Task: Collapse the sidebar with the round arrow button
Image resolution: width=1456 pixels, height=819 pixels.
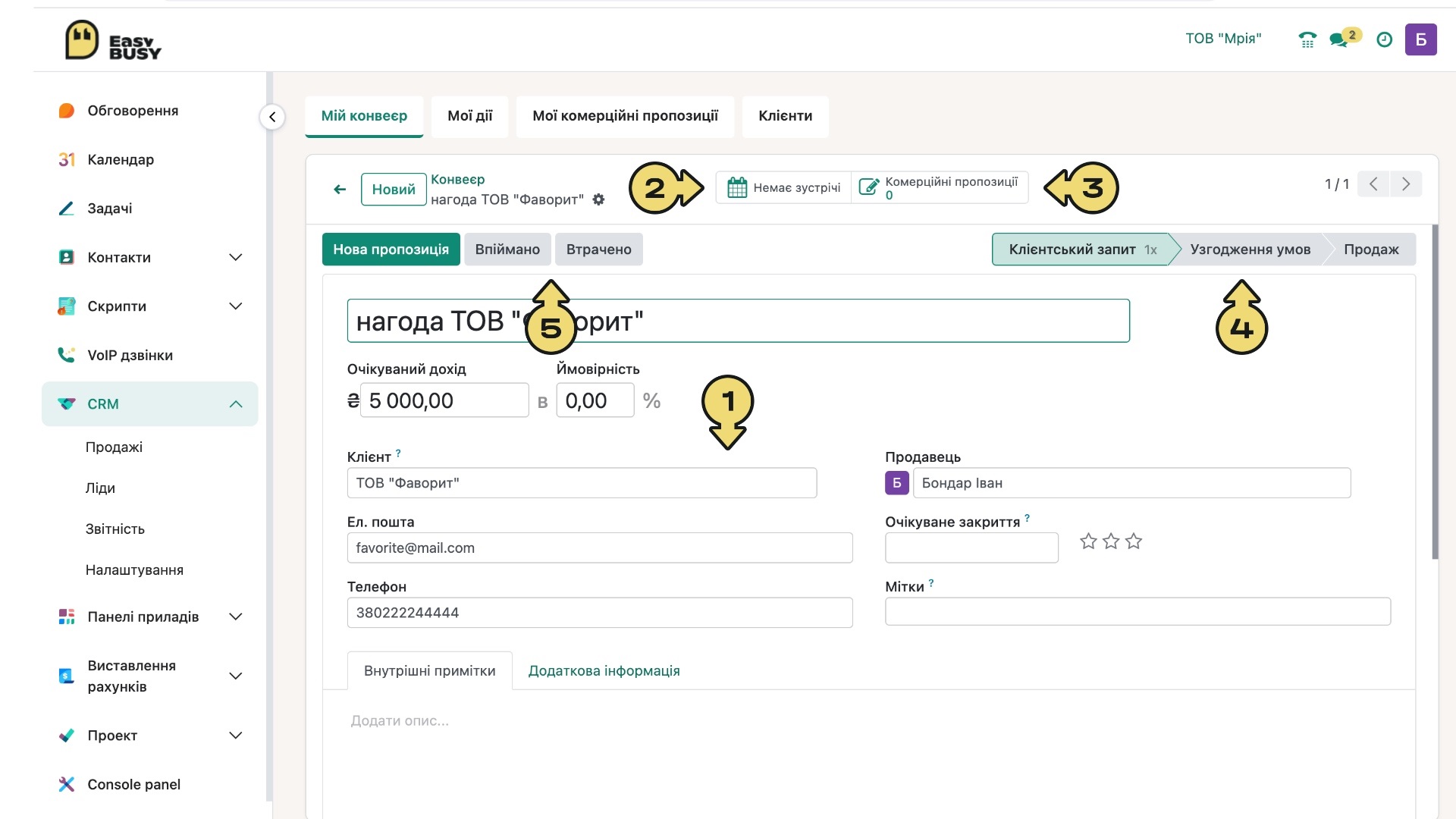Action: 272,117
